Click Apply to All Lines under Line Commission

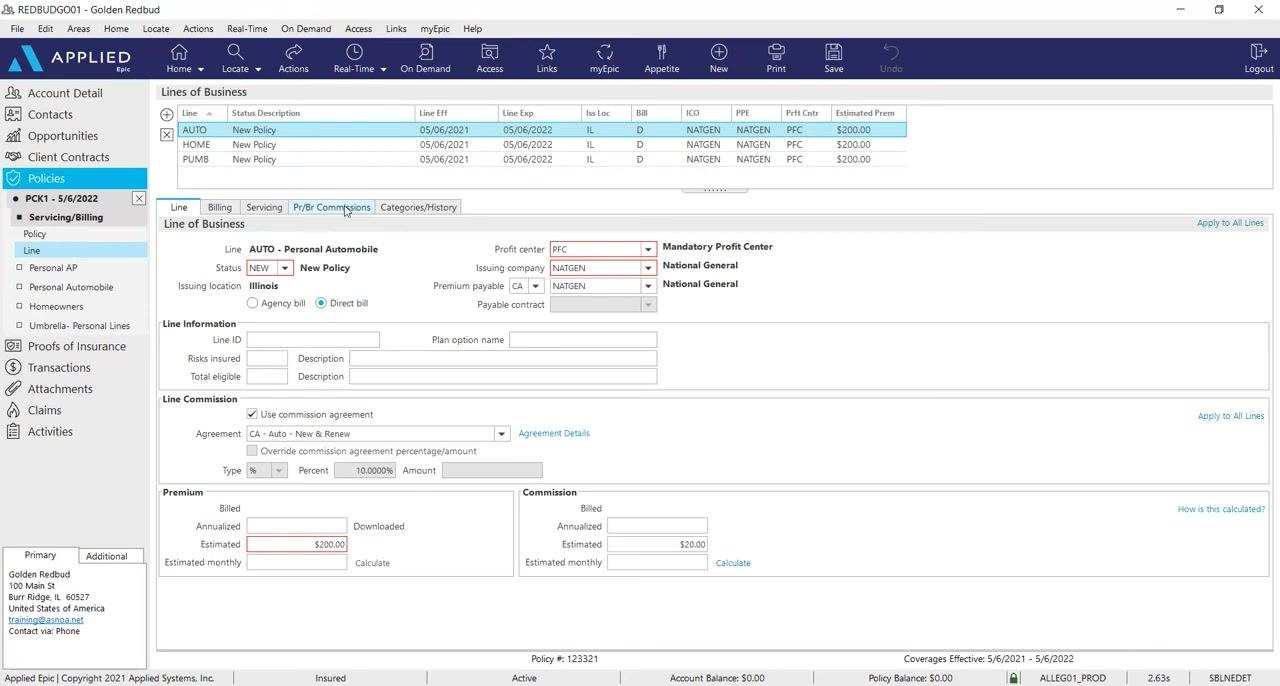click(1230, 416)
